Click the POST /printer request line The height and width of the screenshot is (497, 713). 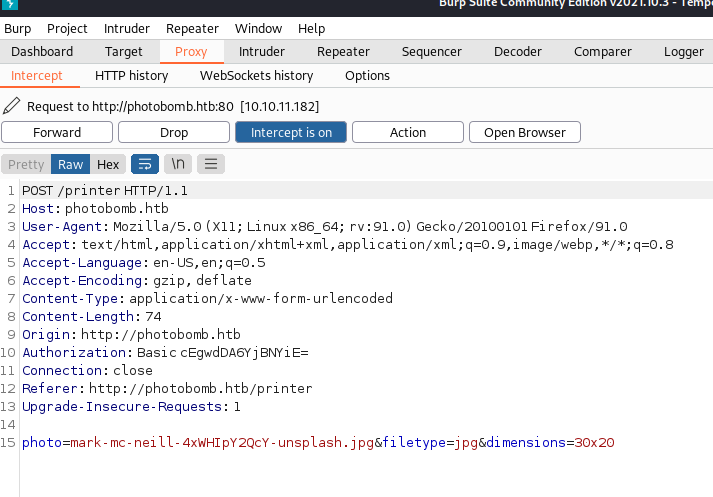point(105,191)
